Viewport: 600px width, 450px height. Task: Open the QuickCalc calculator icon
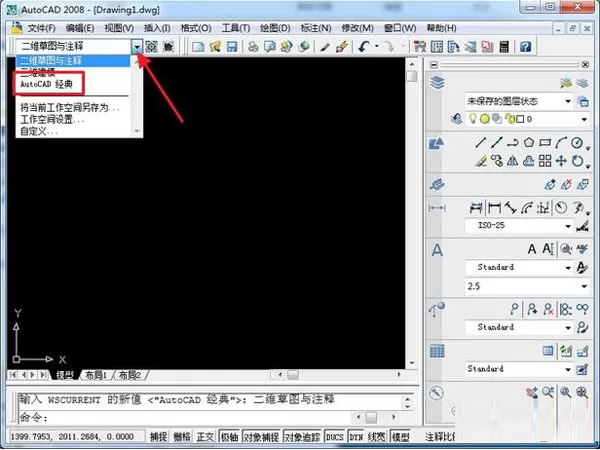(504, 47)
